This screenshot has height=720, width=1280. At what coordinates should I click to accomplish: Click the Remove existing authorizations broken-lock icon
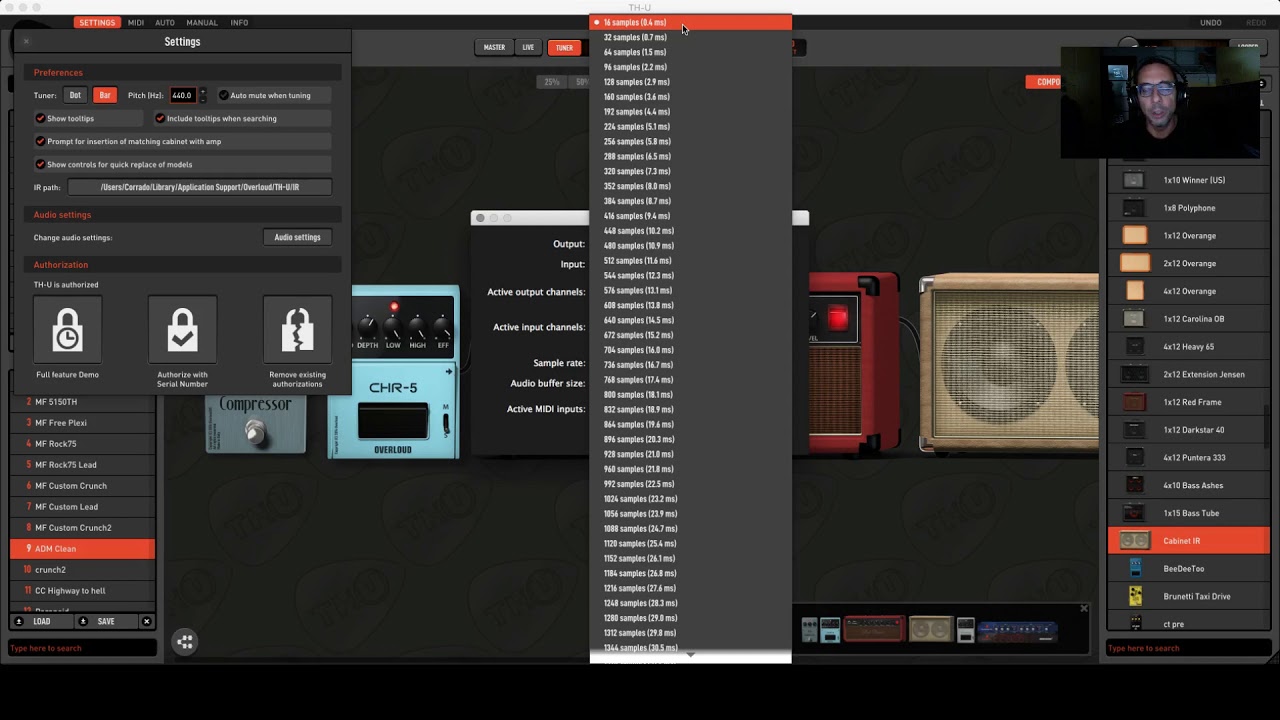pos(297,330)
